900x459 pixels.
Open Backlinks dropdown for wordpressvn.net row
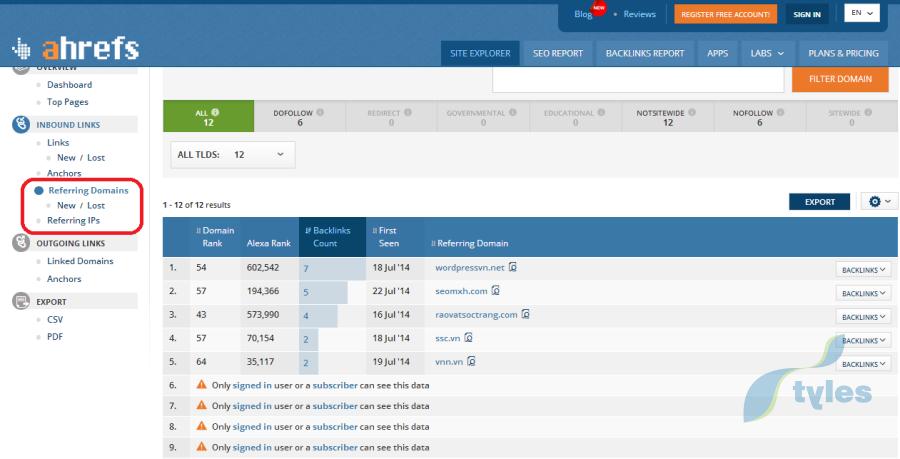coord(863,269)
